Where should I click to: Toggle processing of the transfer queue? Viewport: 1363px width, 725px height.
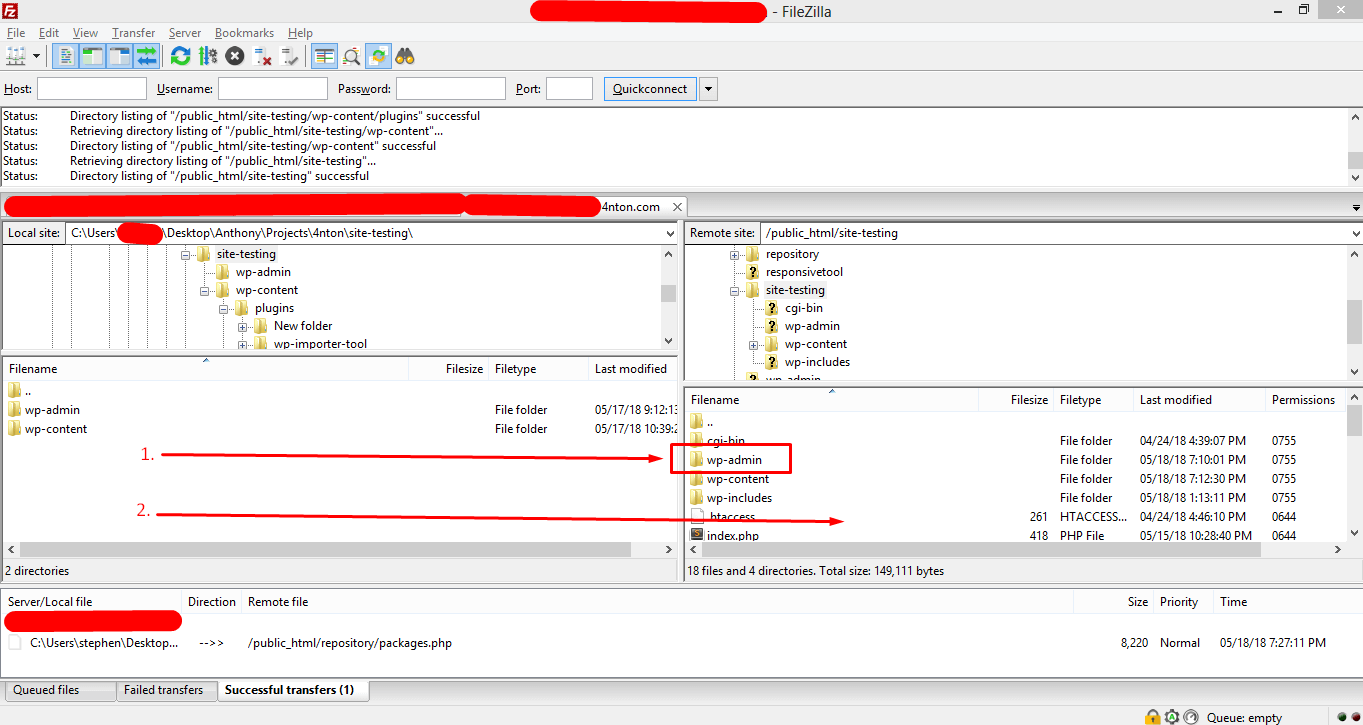pyautogui.click(x=208, y=56)
